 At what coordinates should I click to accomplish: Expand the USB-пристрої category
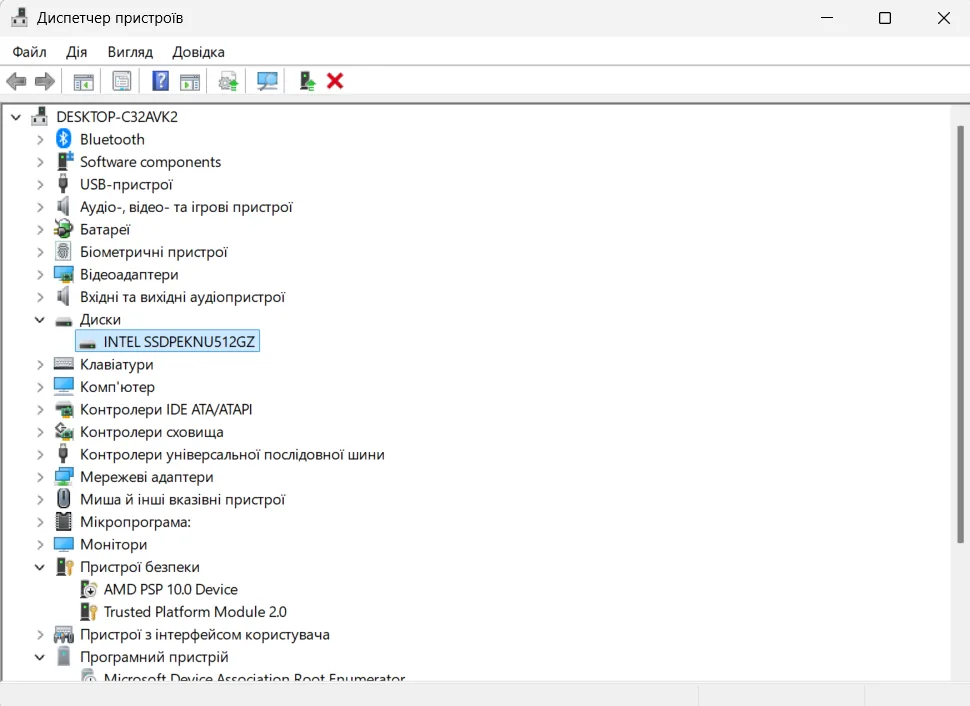(40, 184)
